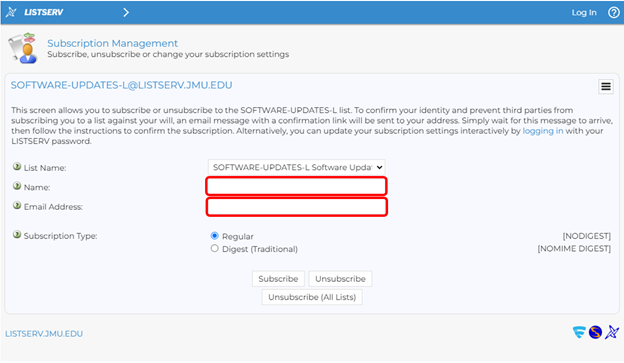Click the Subscription Management person icon
Viewport: 624px width, 363px height.
coord(23,48)
